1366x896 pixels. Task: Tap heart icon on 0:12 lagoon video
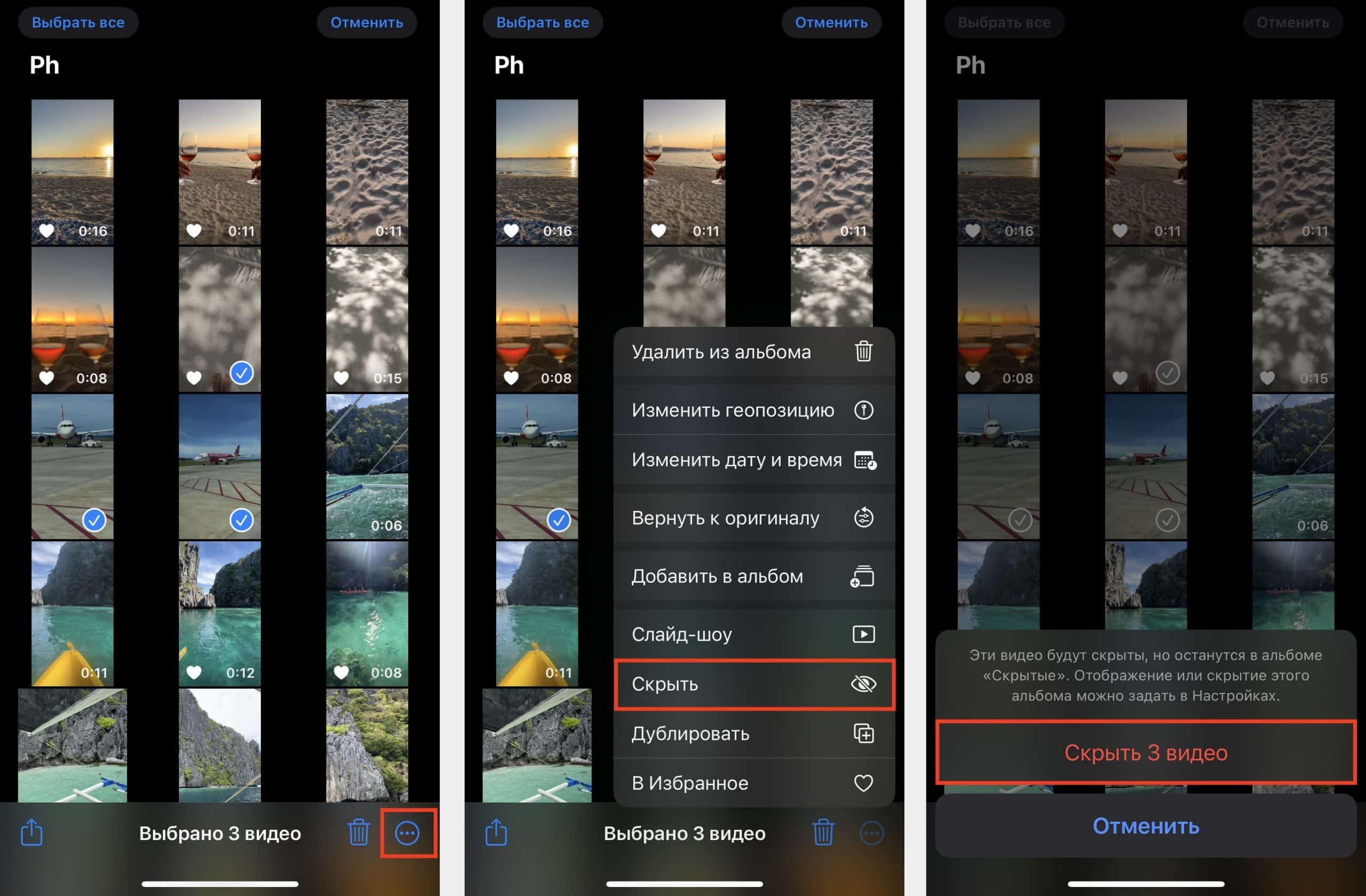194,671
